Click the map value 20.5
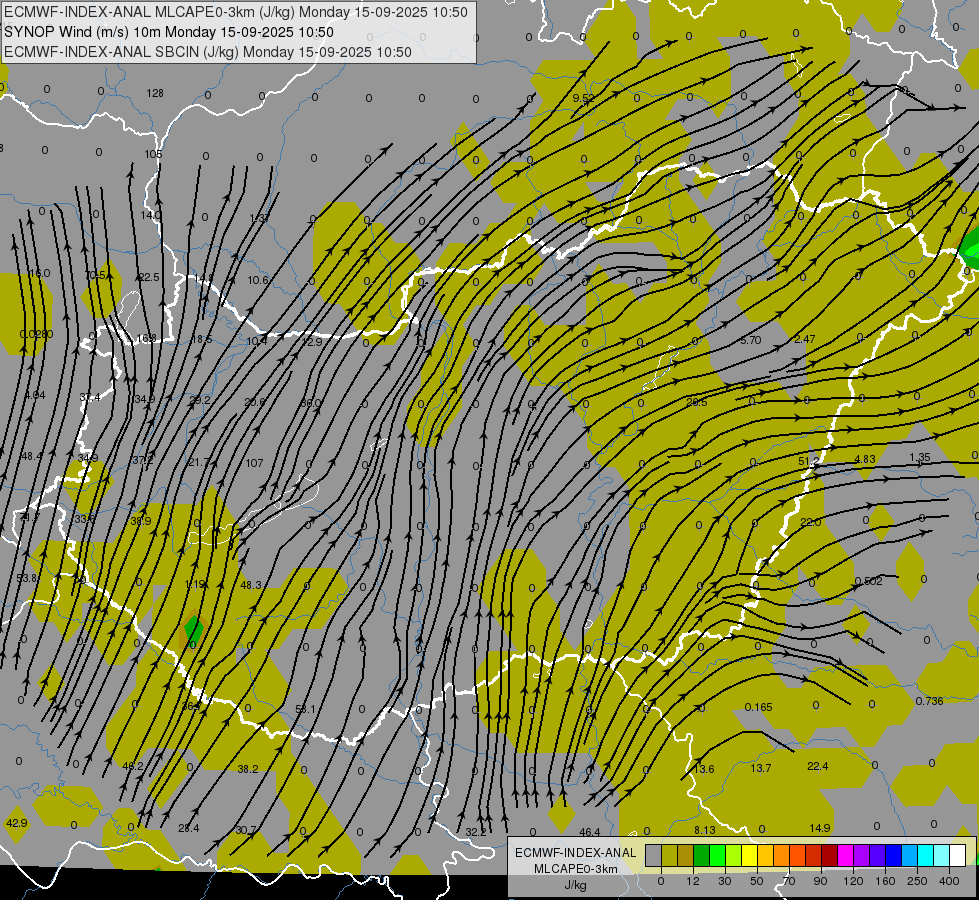This screenshot has width=979, height=900. pos(696,402)
